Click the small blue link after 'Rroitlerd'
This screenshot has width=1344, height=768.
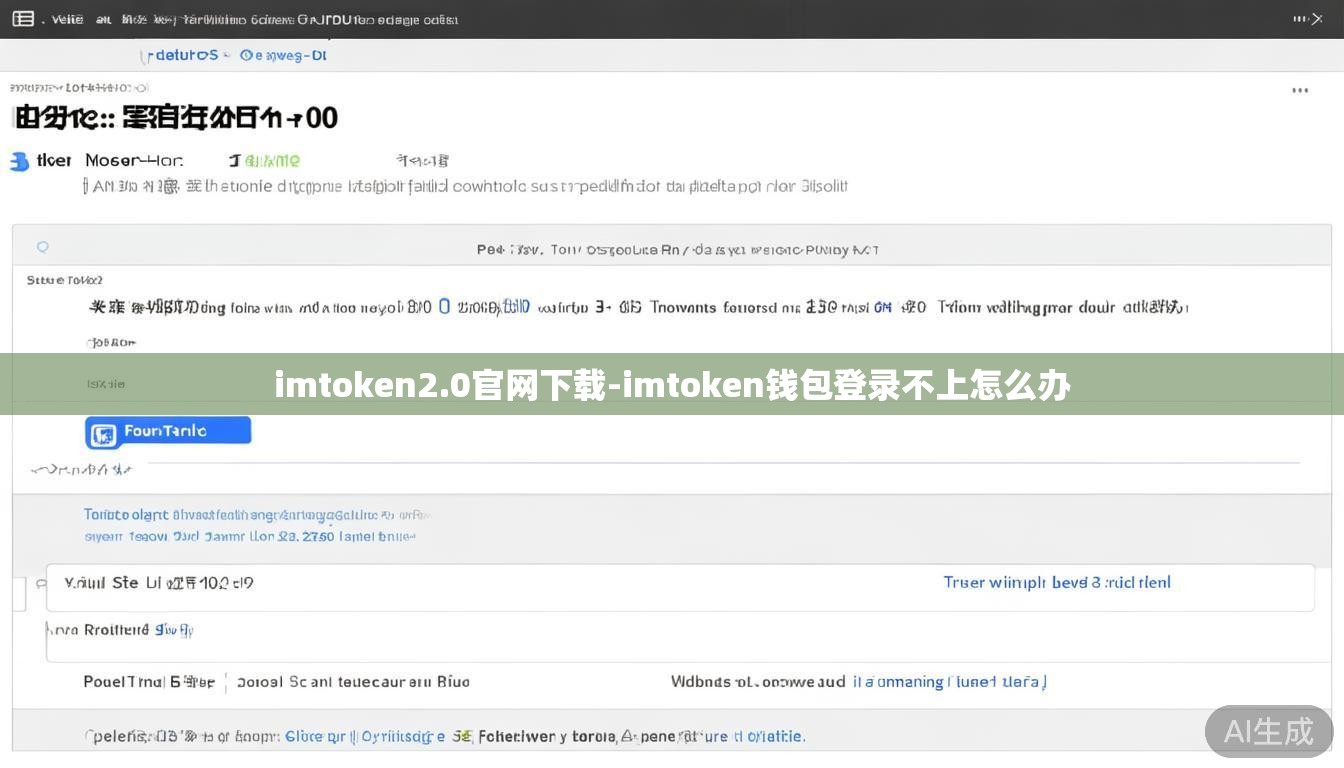[x=174, y=630]
